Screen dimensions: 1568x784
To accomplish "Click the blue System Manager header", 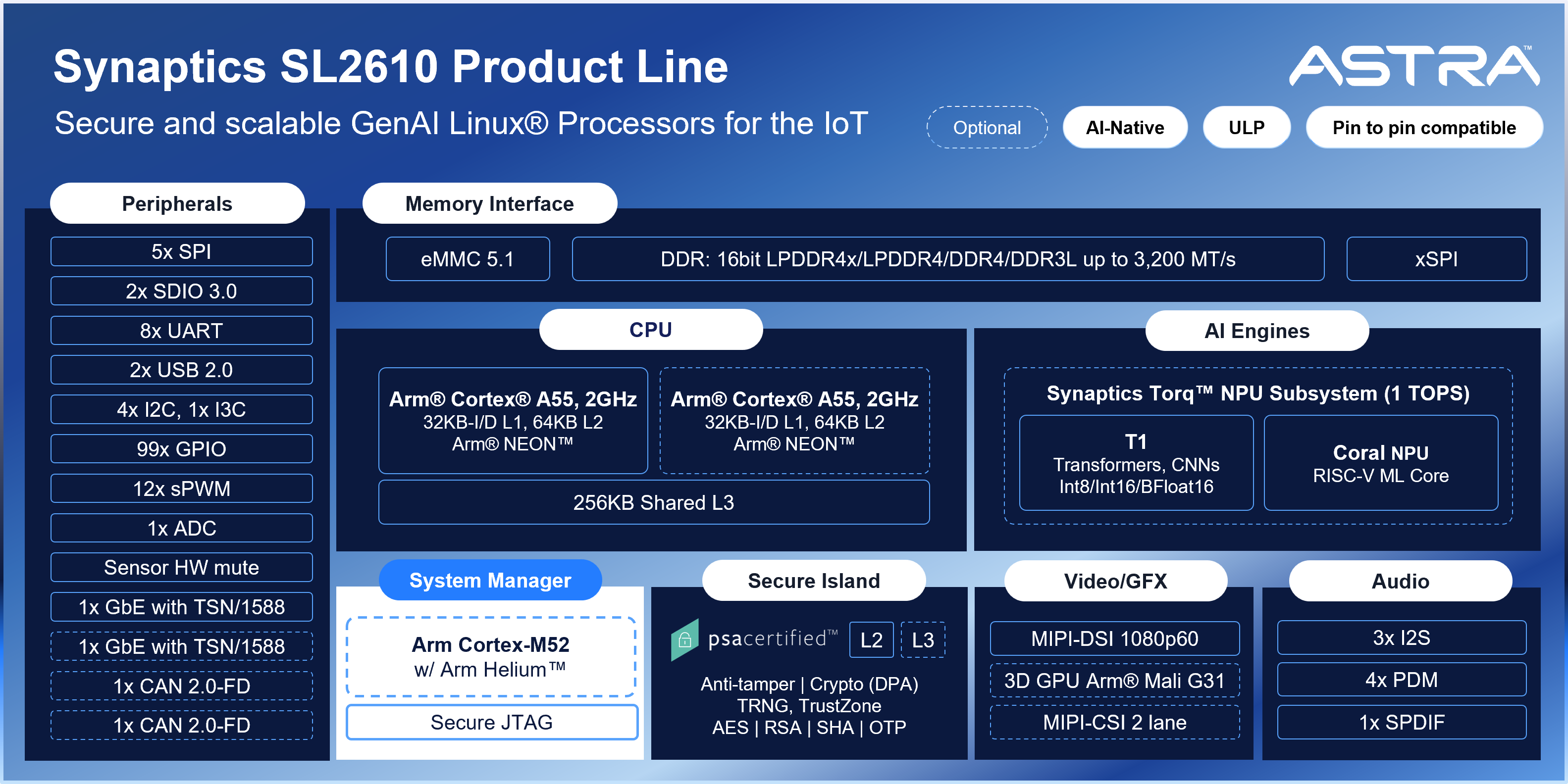I will [490, 580].
